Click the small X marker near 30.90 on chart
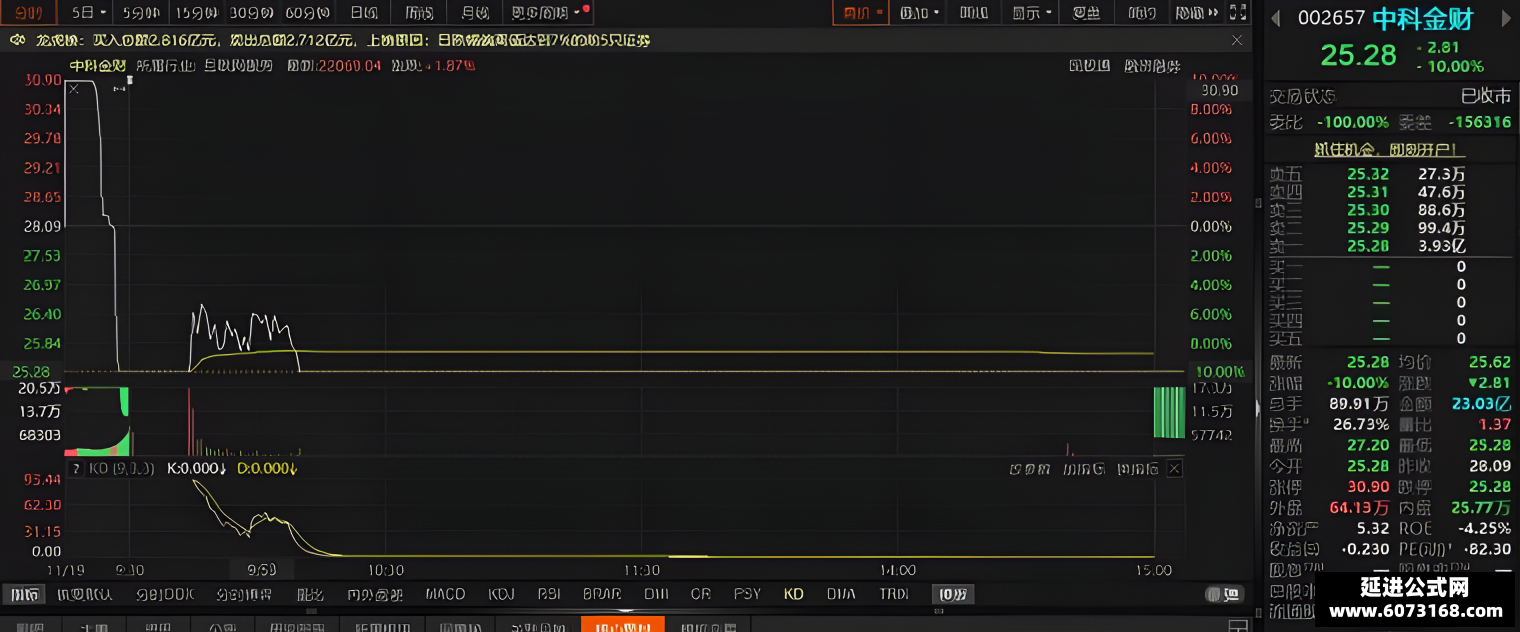The height and width of the screenshot is (632, 1520). pyautogui.click(x=73, y=89)
